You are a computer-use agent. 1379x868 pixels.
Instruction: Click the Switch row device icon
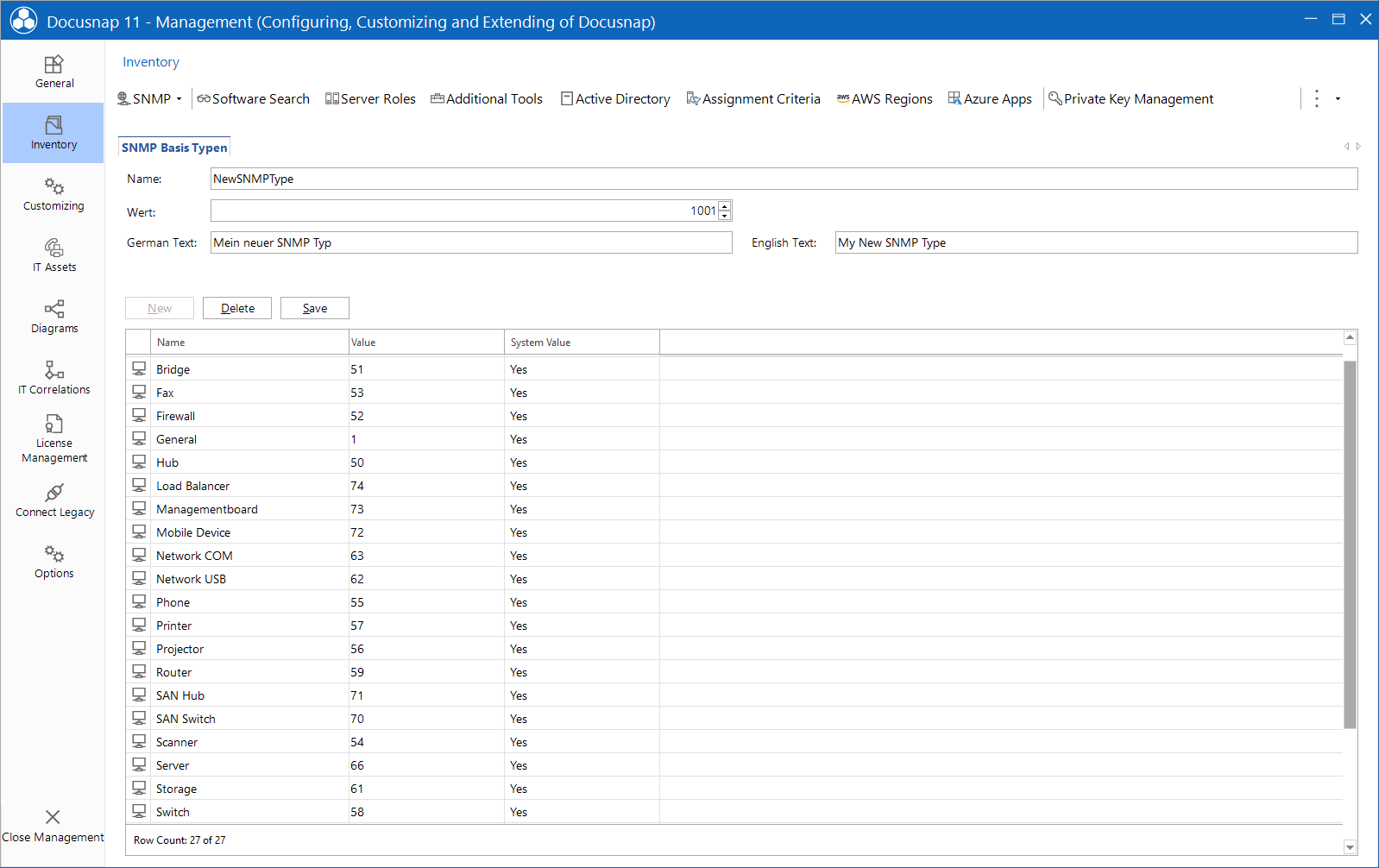[x=139, y=811]
